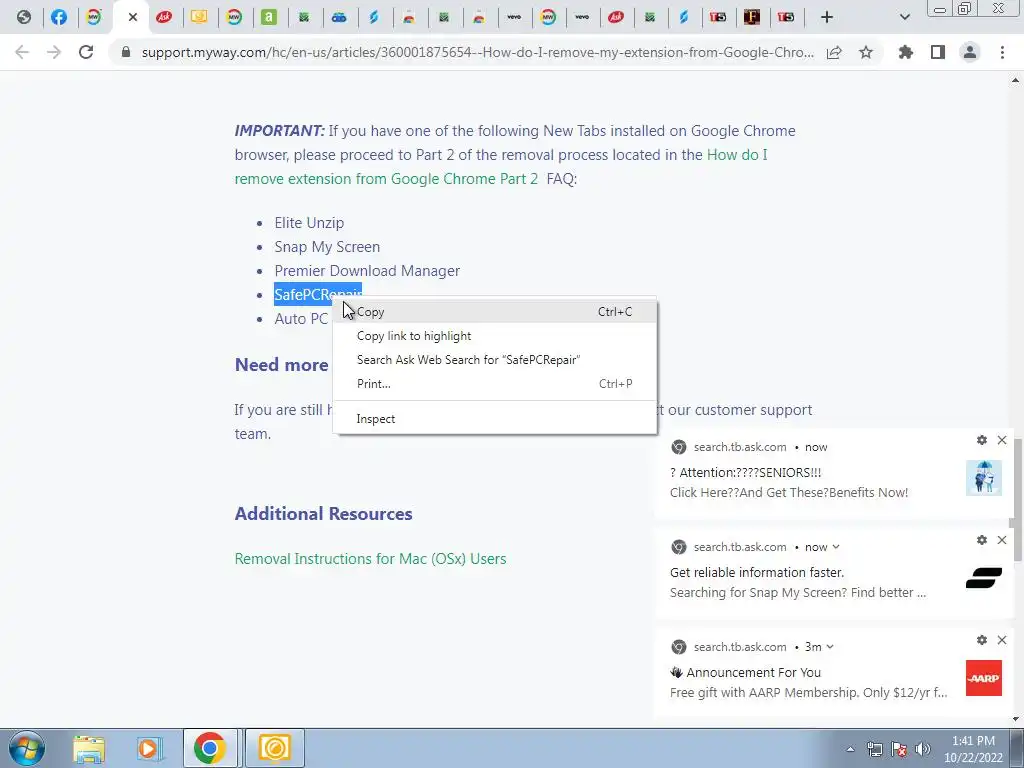Open the Windows Start button
The height and width of the screenshot is (768, 1024).
(x=27, y=748)
